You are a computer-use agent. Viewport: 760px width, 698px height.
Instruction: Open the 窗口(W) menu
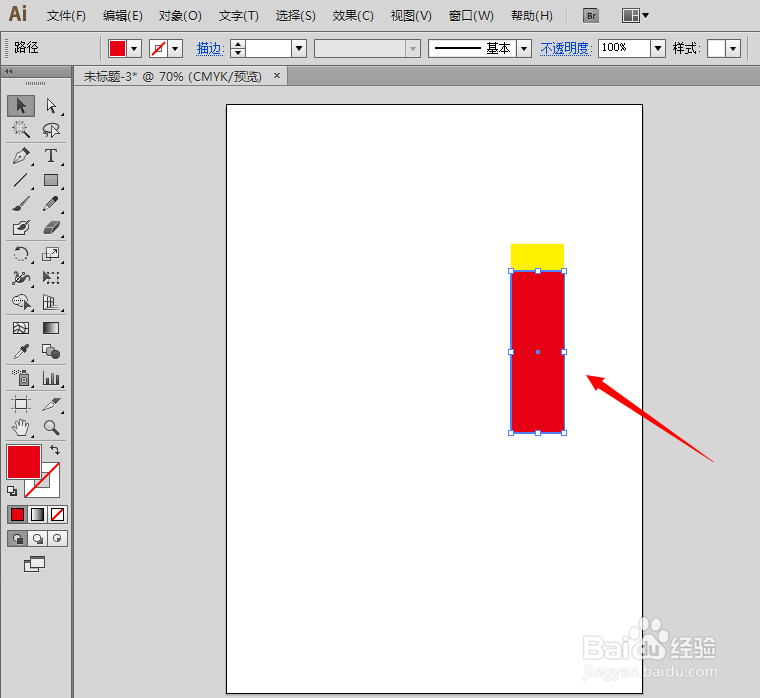(471, 16)
